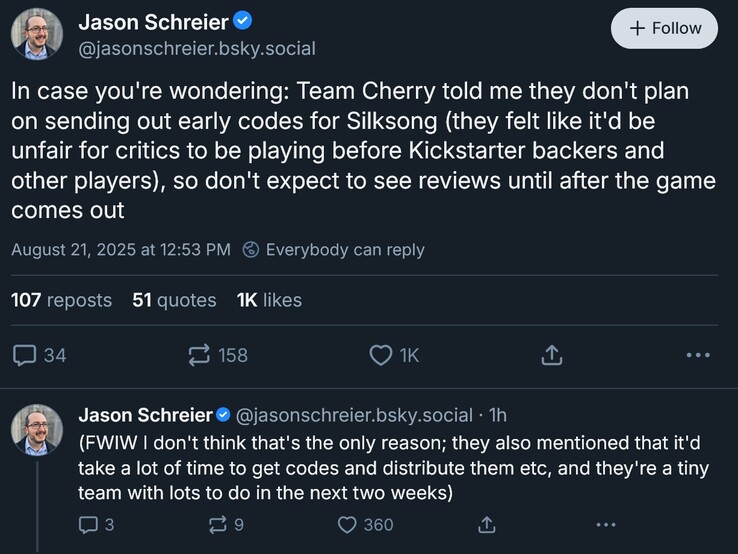This screenshot has width=738, height=554.
Task: Open more options on the main post
Action: tap(698, 355)
